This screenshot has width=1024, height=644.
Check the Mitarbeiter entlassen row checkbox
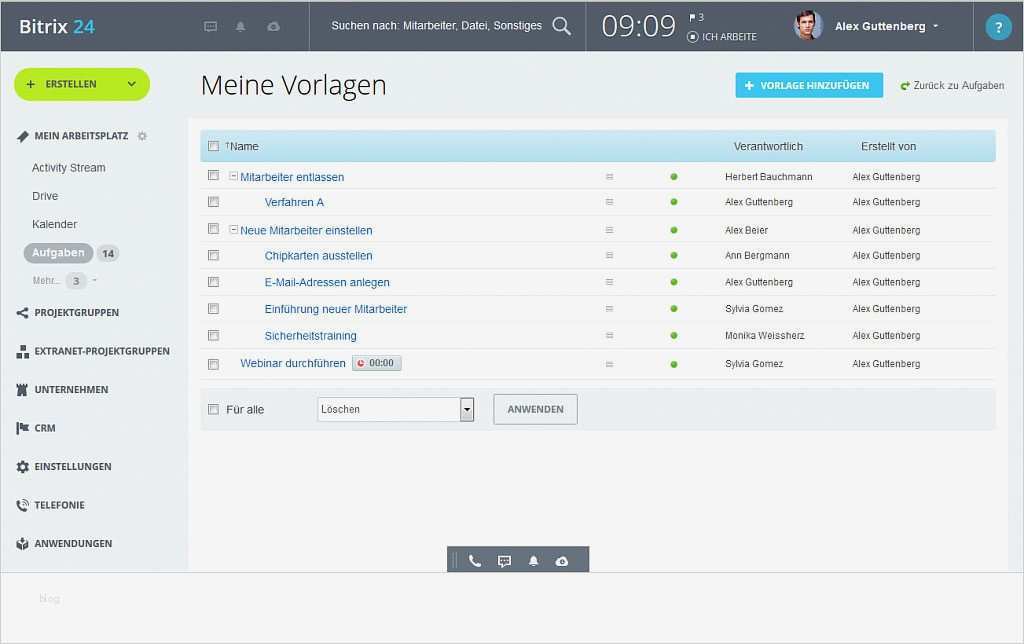pyautogui.click(x=214, y=176)
